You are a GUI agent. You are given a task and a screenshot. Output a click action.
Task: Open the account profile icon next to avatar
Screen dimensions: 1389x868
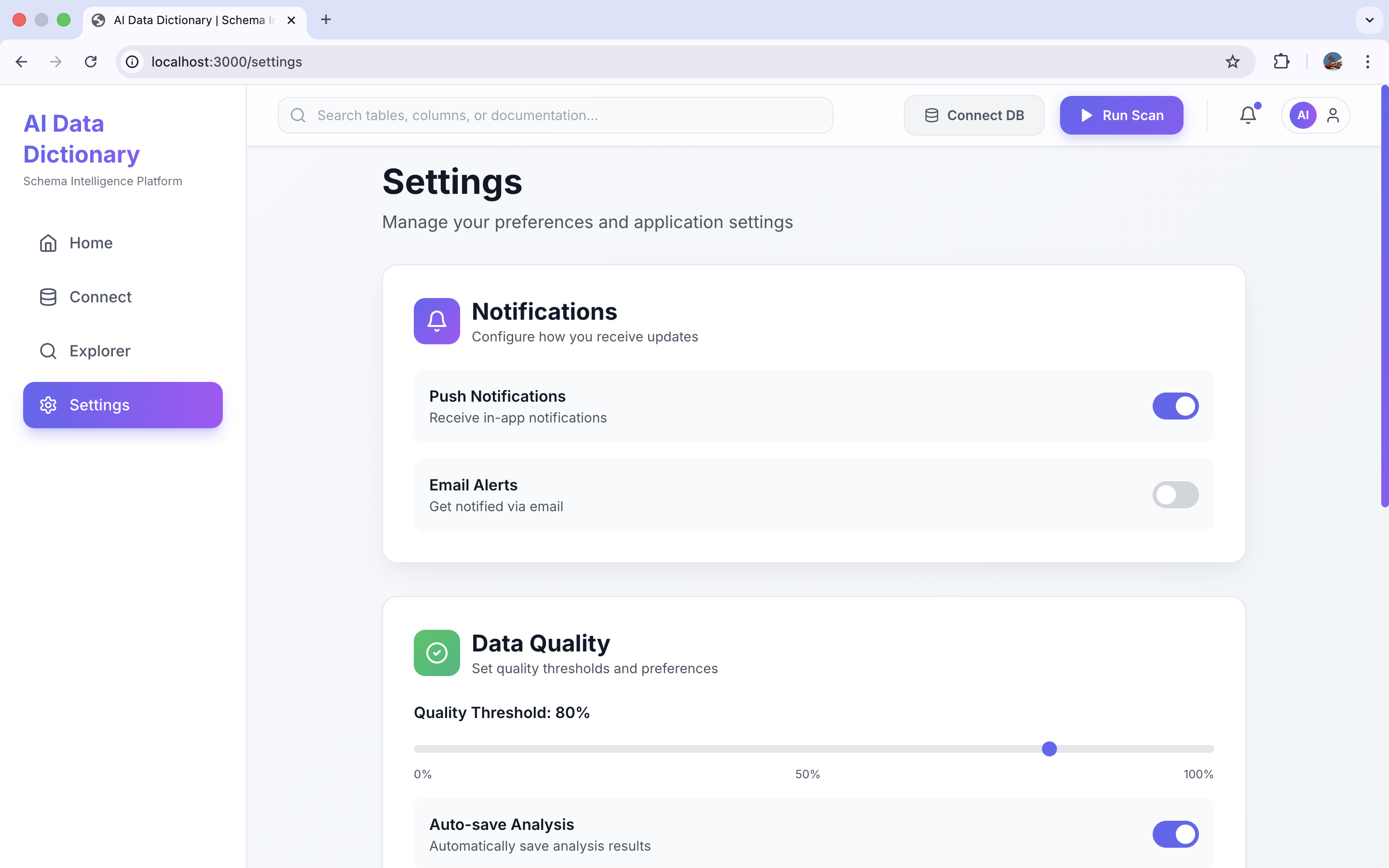[x=1334, y=115]
